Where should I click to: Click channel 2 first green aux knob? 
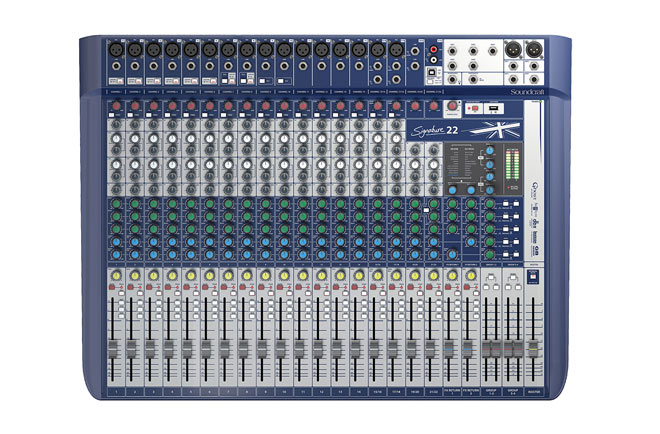pyautogui.click(x=135, y=204)
